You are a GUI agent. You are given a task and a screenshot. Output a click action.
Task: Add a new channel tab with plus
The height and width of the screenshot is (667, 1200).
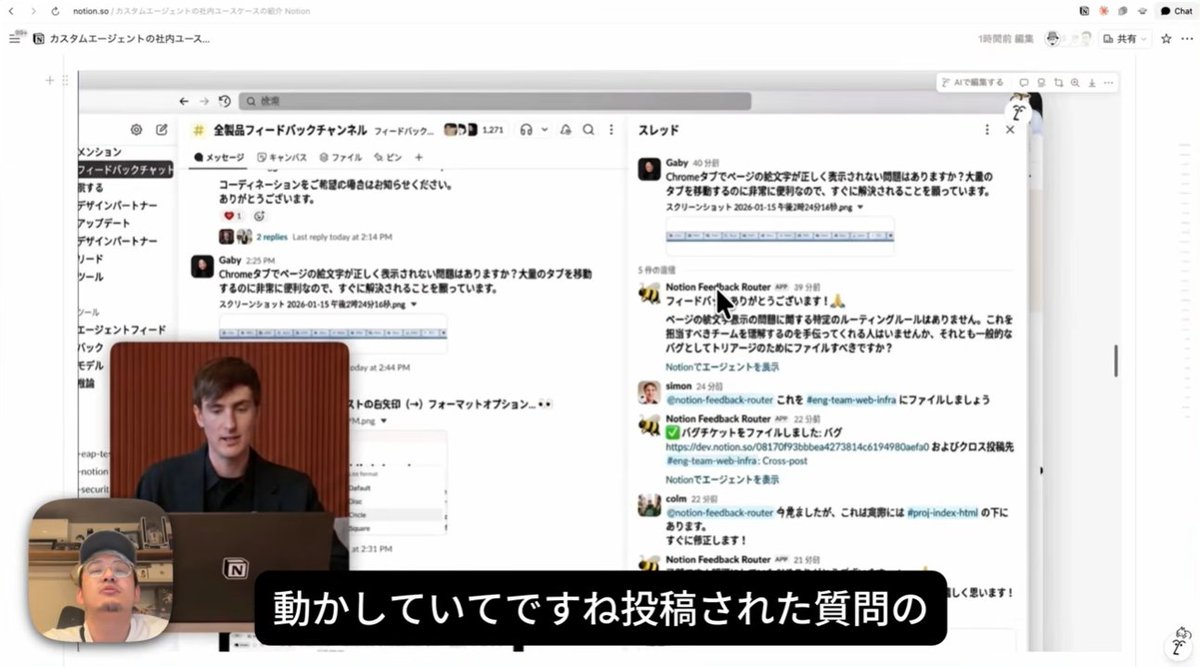419,157
